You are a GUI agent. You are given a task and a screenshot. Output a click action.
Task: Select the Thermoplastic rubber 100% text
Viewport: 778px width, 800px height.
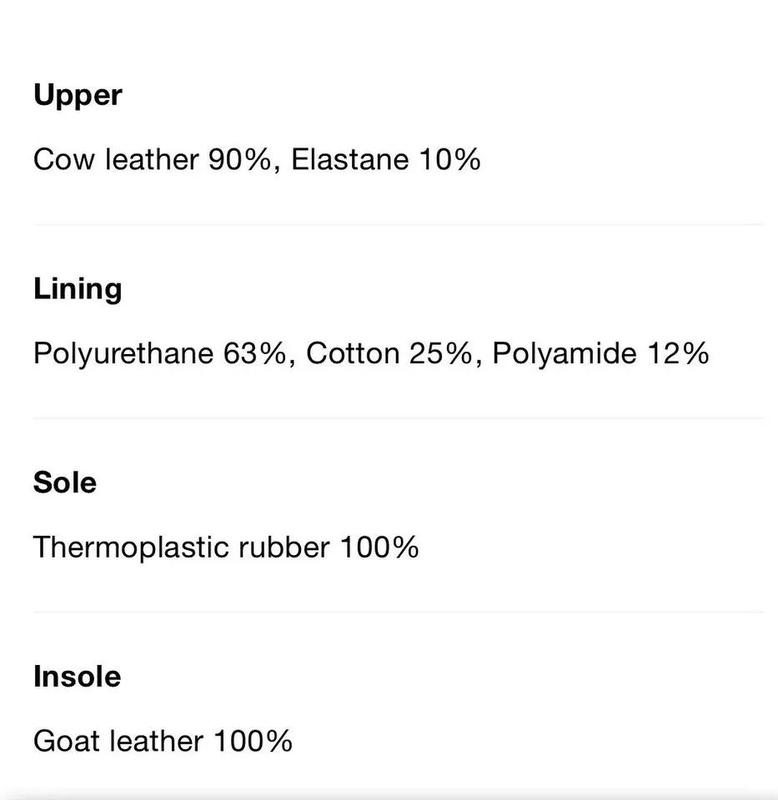click(226, 547)
